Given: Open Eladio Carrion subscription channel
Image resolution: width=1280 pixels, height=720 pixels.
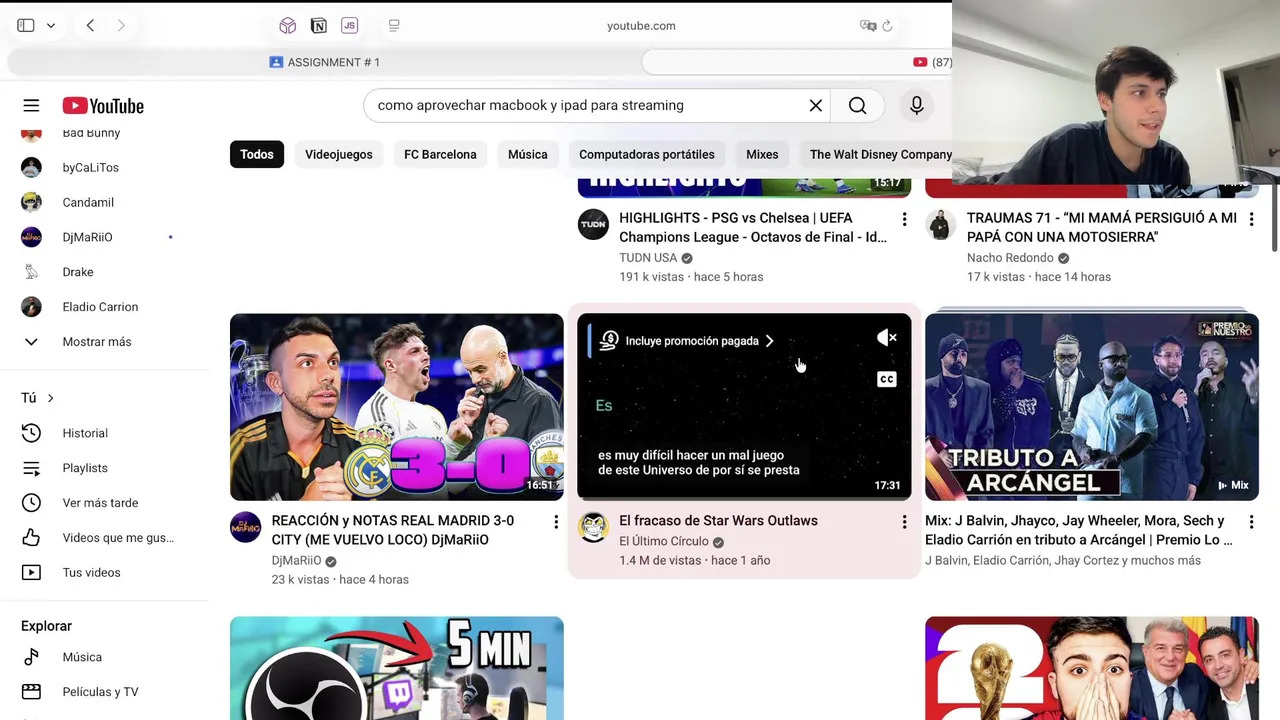Looking at the screenshot, I should pyautogui.click(x=98, y=307).
